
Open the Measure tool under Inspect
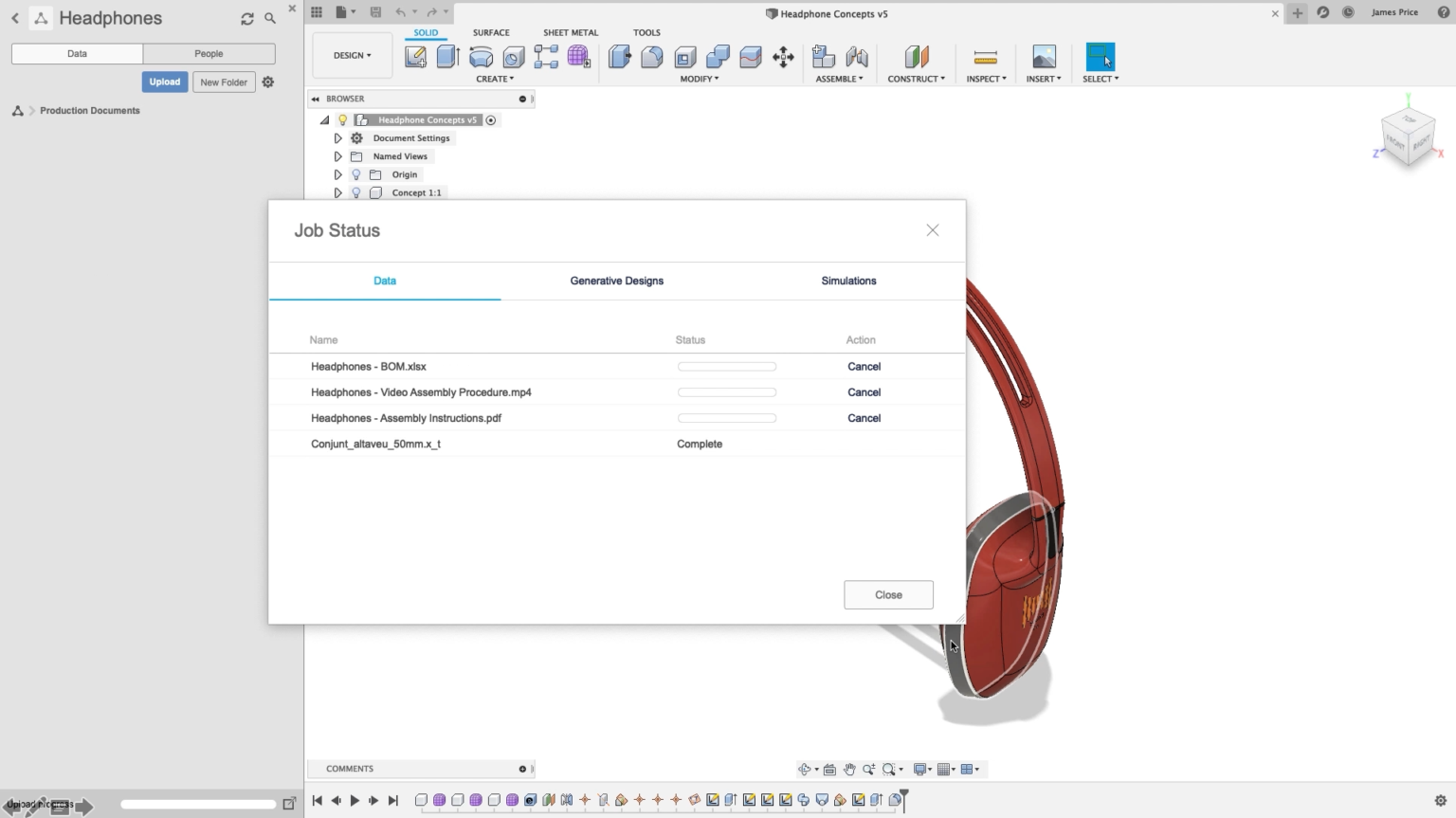coord(986,57)
